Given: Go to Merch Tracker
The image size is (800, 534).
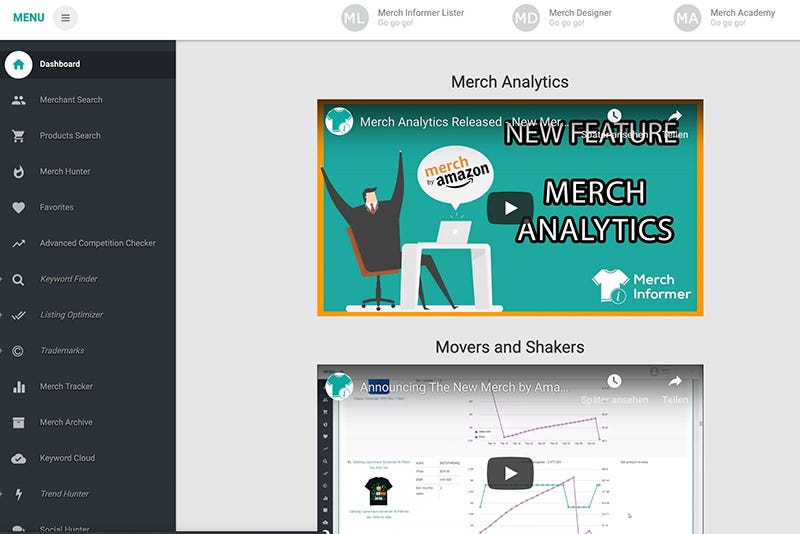Looking at the screenshot, I should click(x=66, y=387).
